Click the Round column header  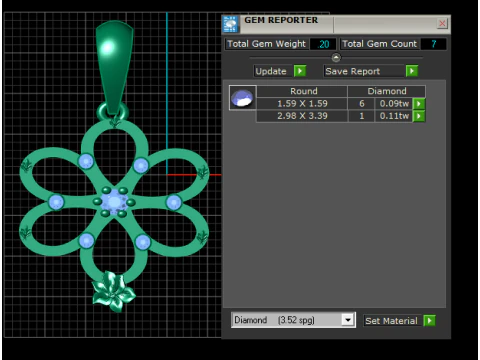[303, 91]
